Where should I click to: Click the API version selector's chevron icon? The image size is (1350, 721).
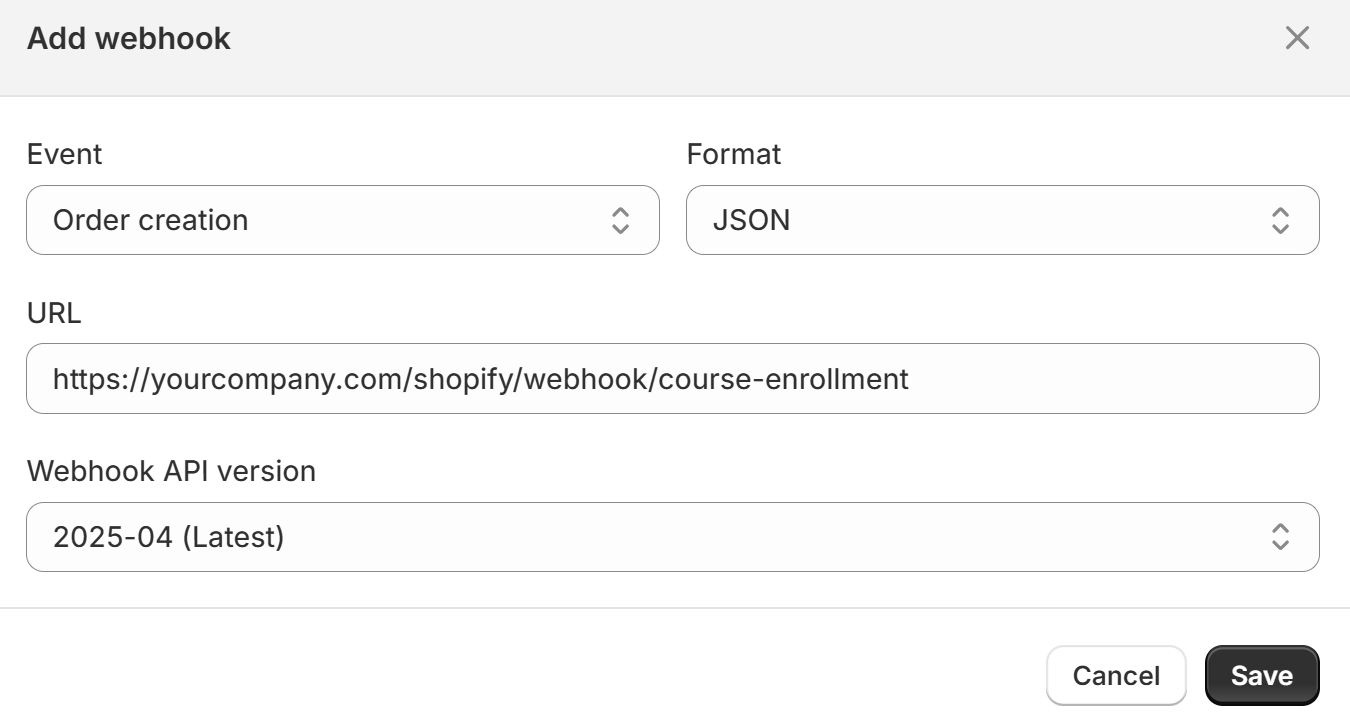[1280, 537]
